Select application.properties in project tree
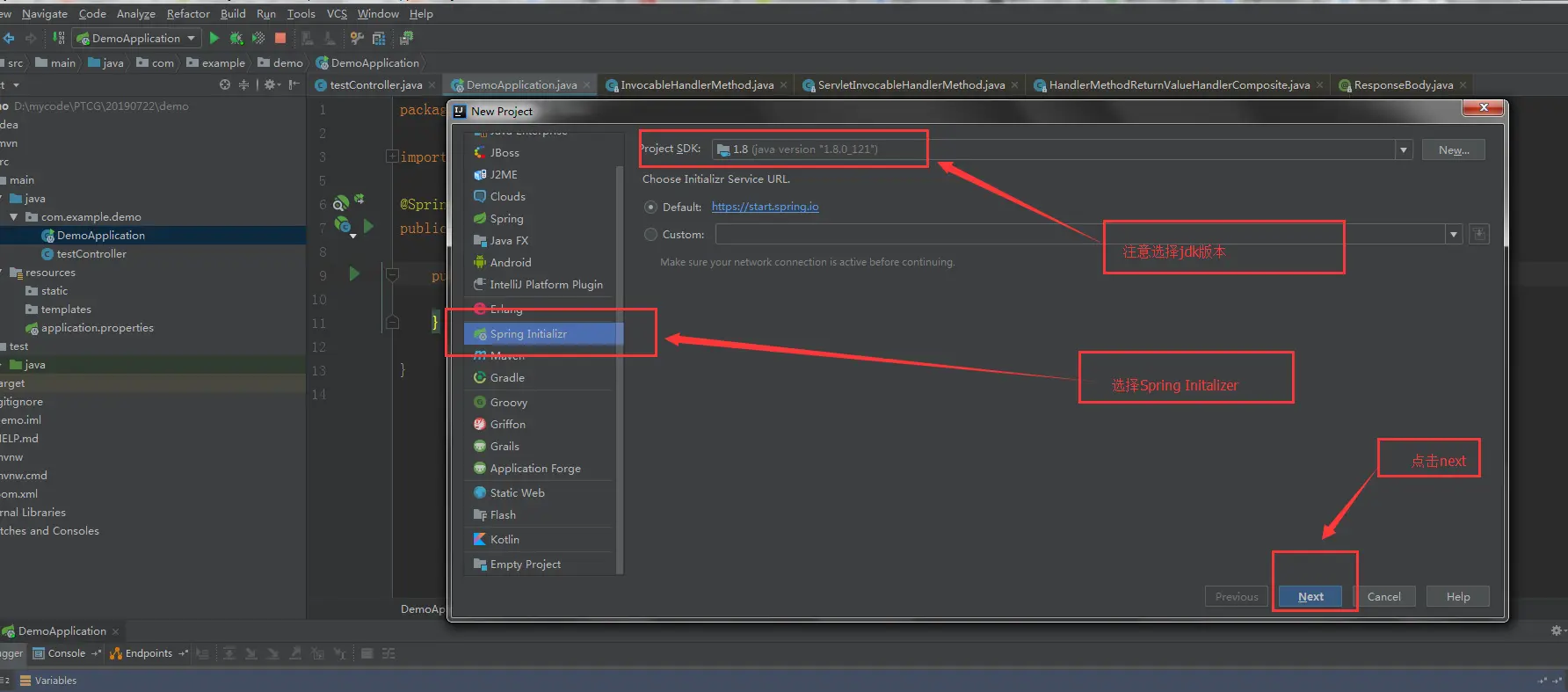The height and width of the screenshot is (692, 1568). click(x=97, y=328)
